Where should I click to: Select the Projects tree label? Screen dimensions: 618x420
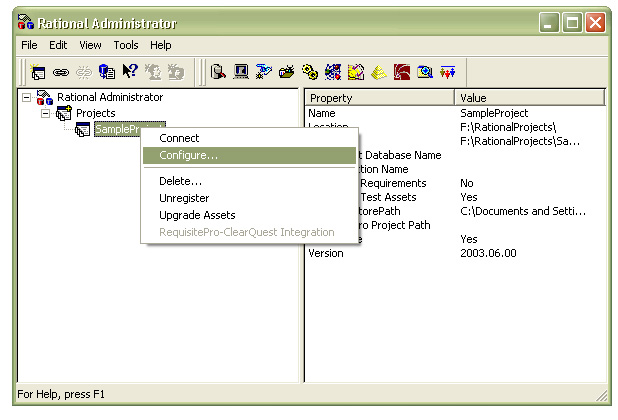96,113
